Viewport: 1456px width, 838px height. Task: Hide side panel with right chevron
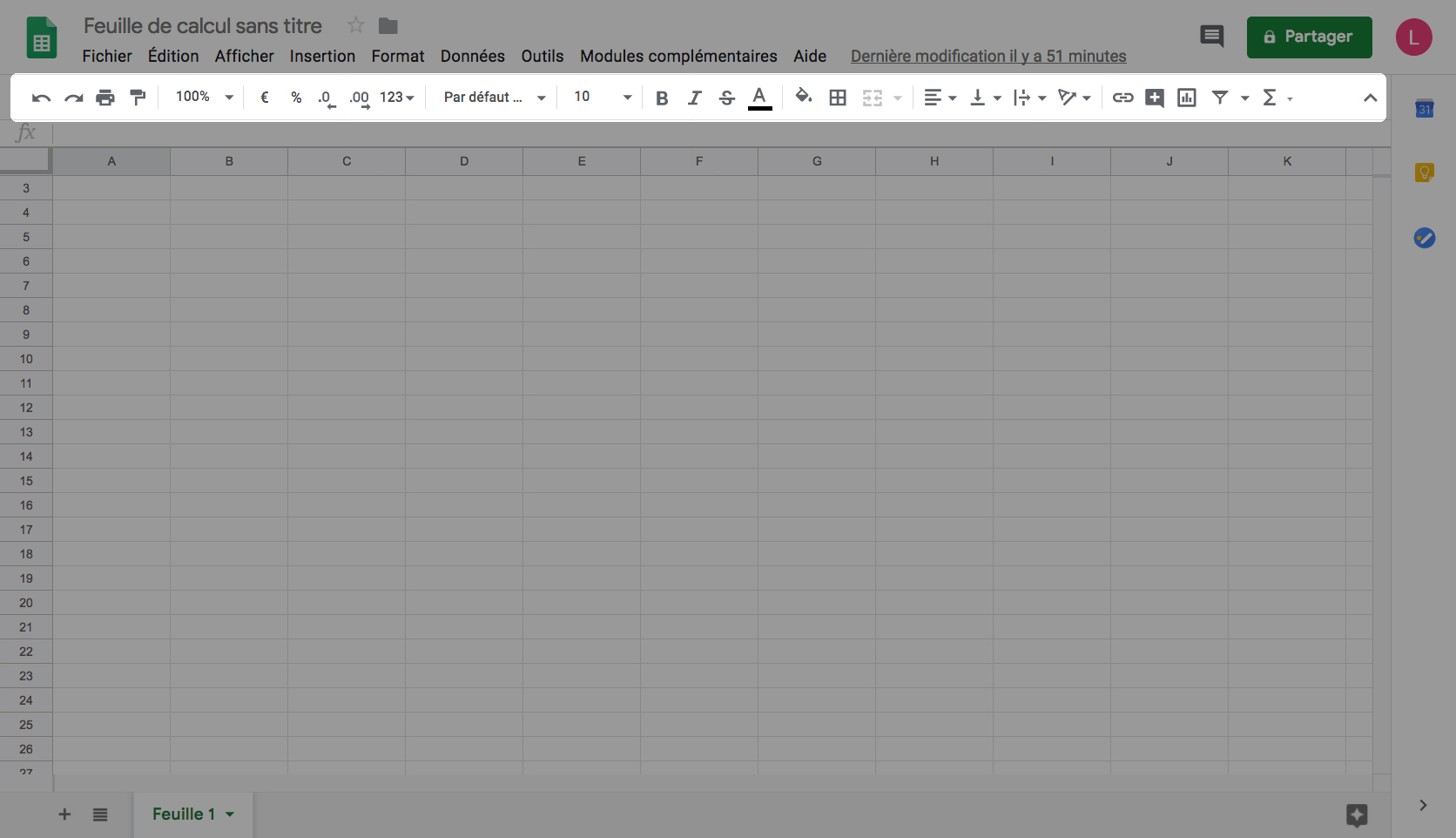pyautogui.click(x=1423, y=805)
